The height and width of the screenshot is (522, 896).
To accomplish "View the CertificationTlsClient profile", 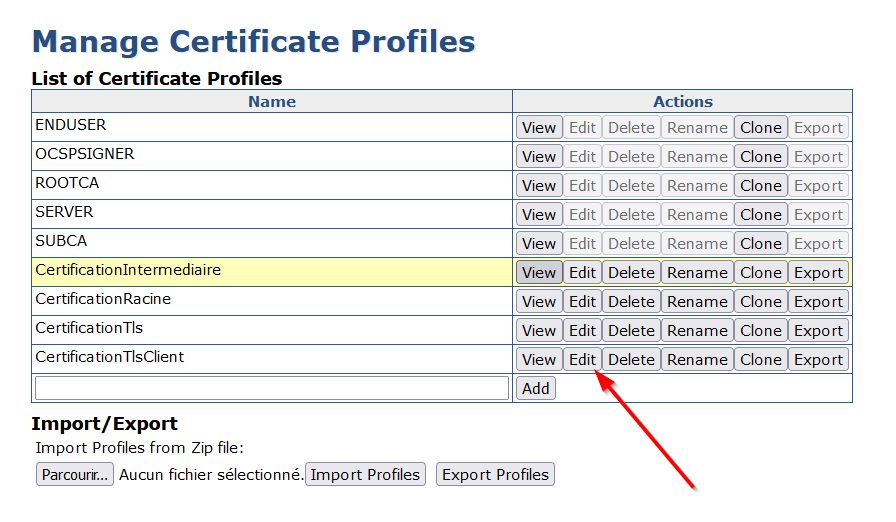I will coord(539,359).
